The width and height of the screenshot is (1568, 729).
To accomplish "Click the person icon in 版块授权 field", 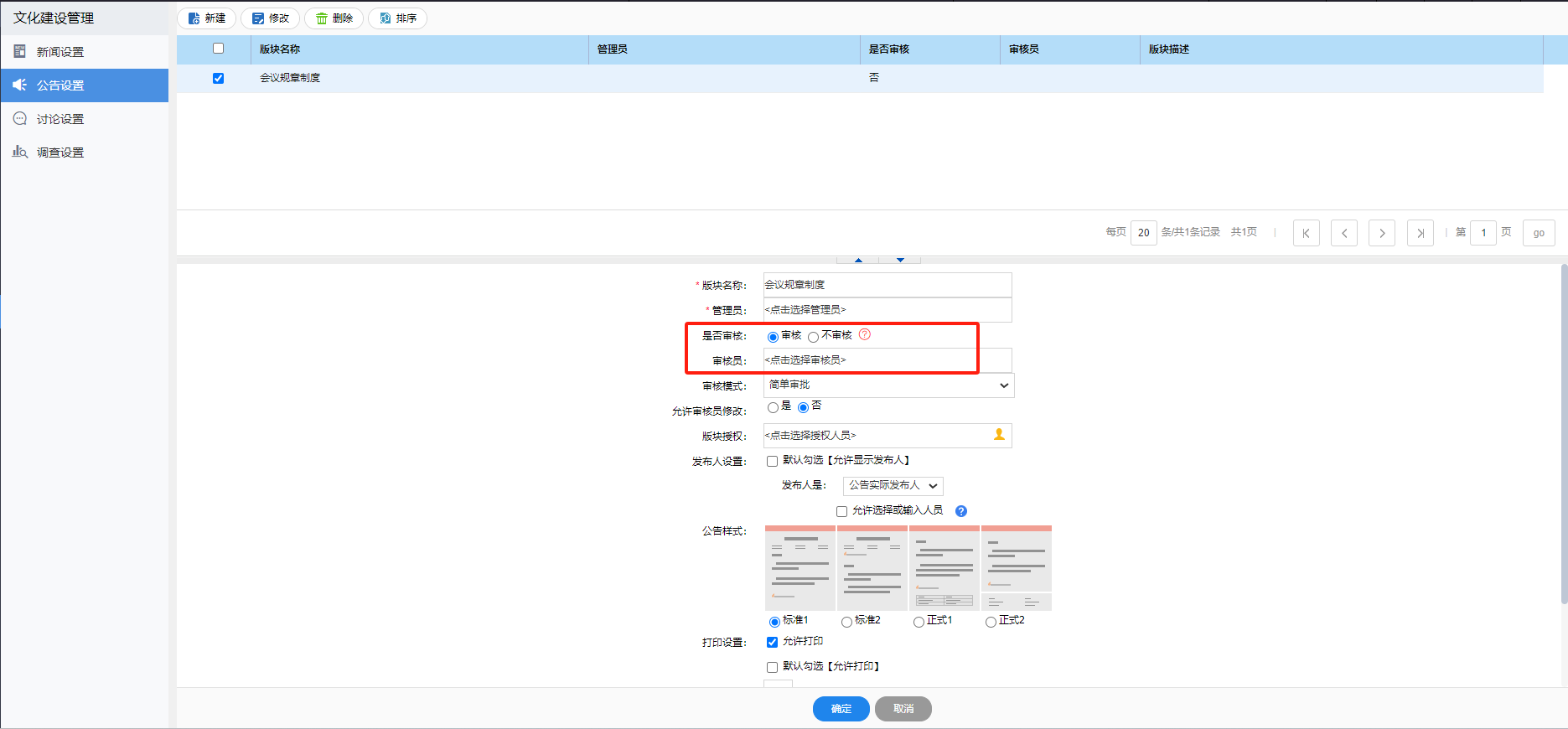I will tap(999, 435).
